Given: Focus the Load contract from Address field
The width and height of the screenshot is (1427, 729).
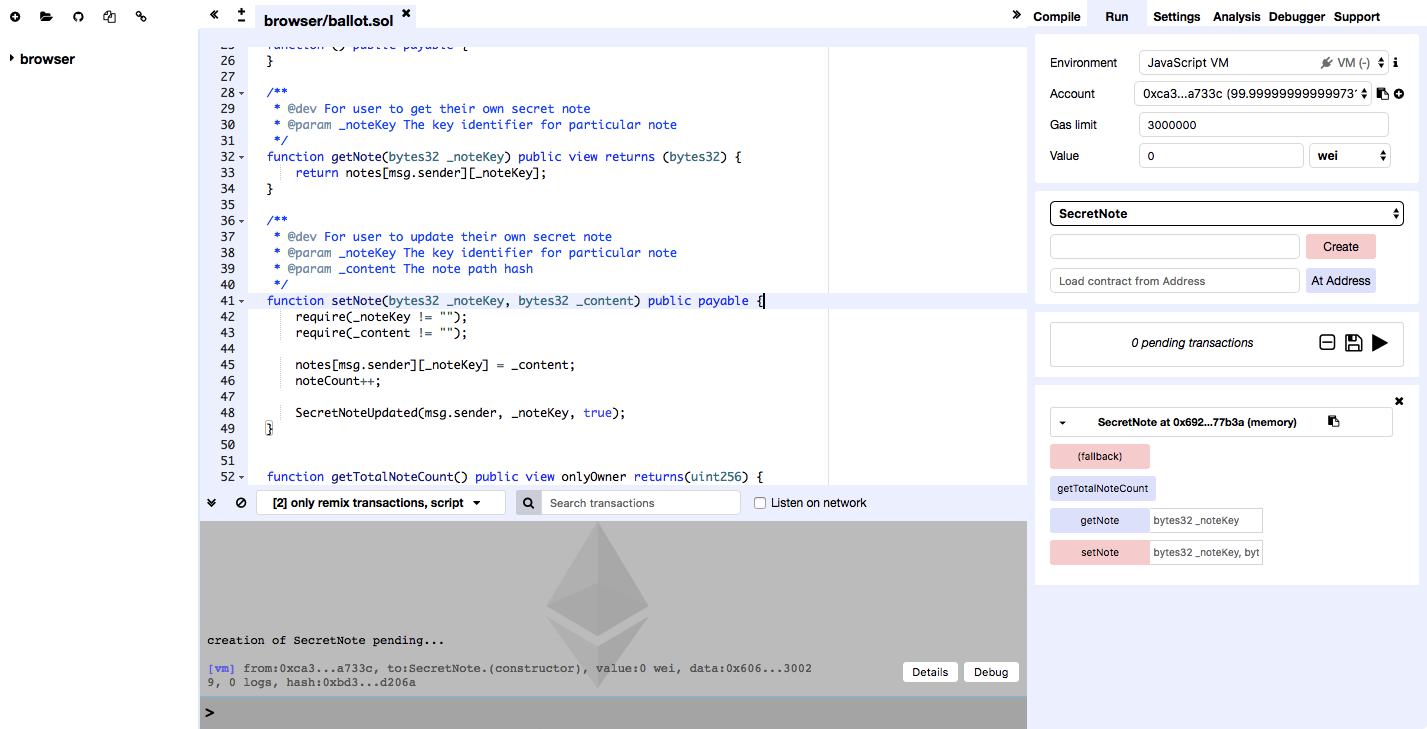Looking at the screenshot, I should (x=1174, y=281).
